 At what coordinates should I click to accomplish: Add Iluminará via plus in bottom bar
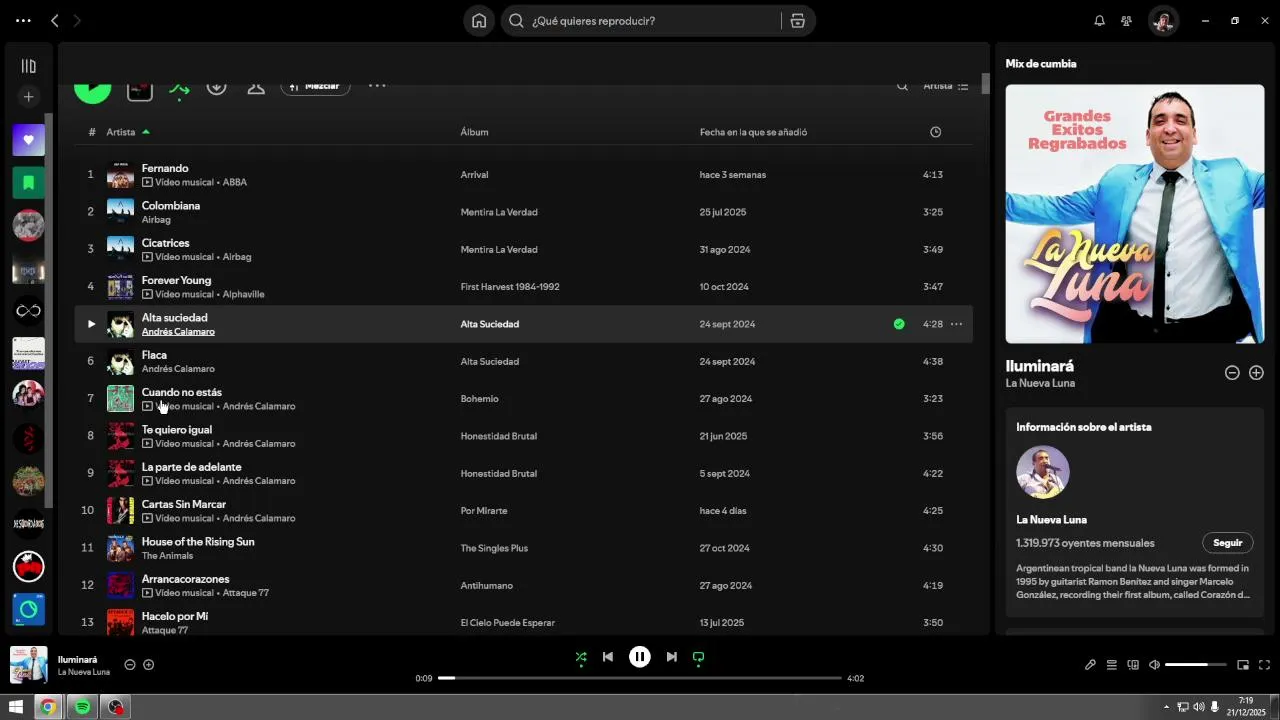point(149,665)
